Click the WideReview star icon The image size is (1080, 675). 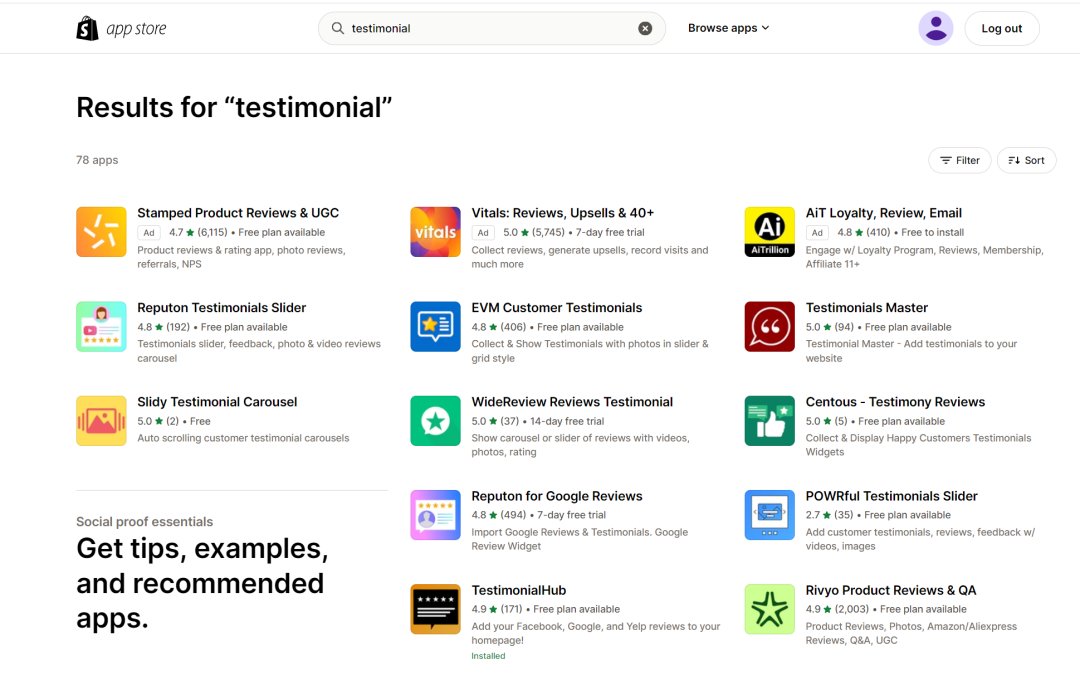pos(435,421)
